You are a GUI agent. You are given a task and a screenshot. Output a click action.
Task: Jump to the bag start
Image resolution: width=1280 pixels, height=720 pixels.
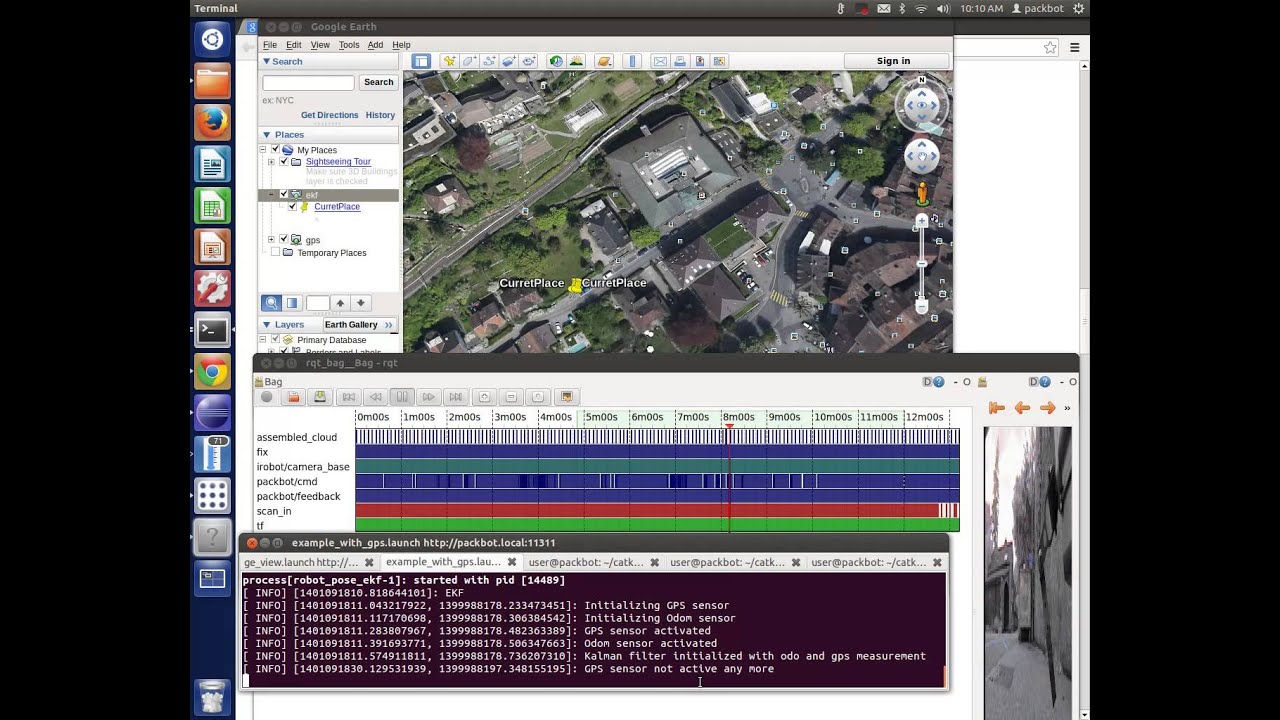pyautogui.click(x=348, y=397)
